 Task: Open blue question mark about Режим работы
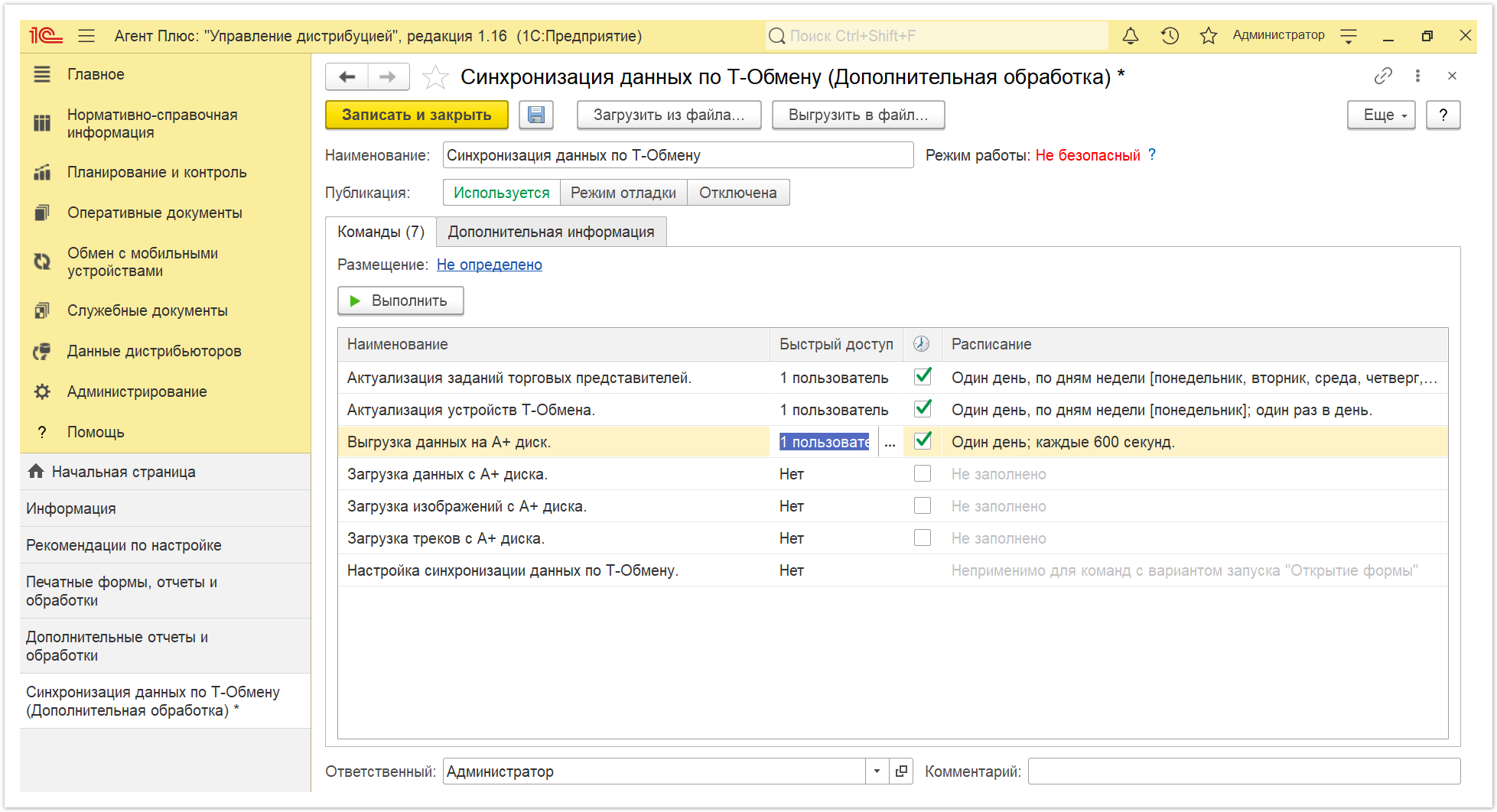click(x=1152, y=154)
